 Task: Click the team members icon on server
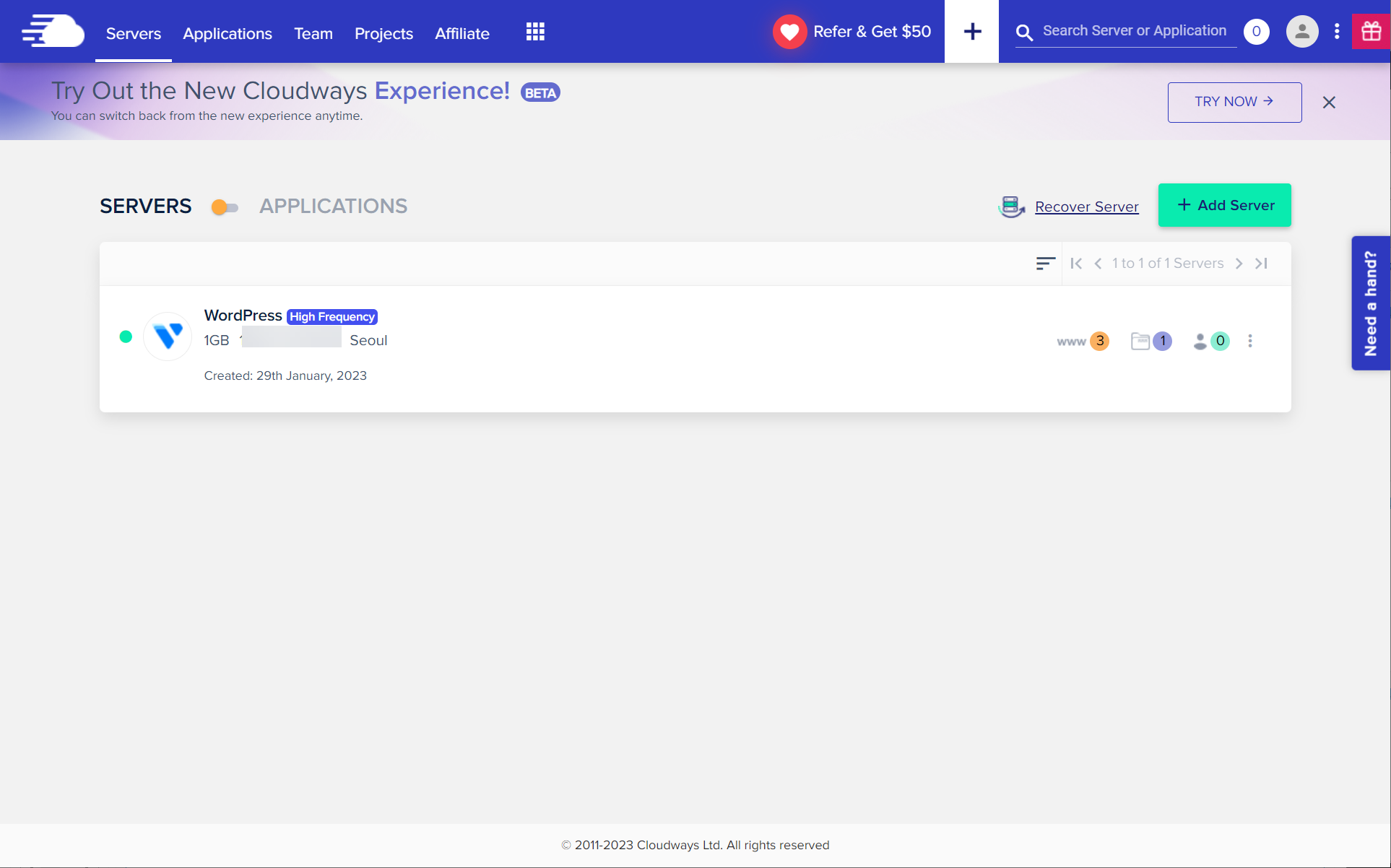(x=1210, y=341)
